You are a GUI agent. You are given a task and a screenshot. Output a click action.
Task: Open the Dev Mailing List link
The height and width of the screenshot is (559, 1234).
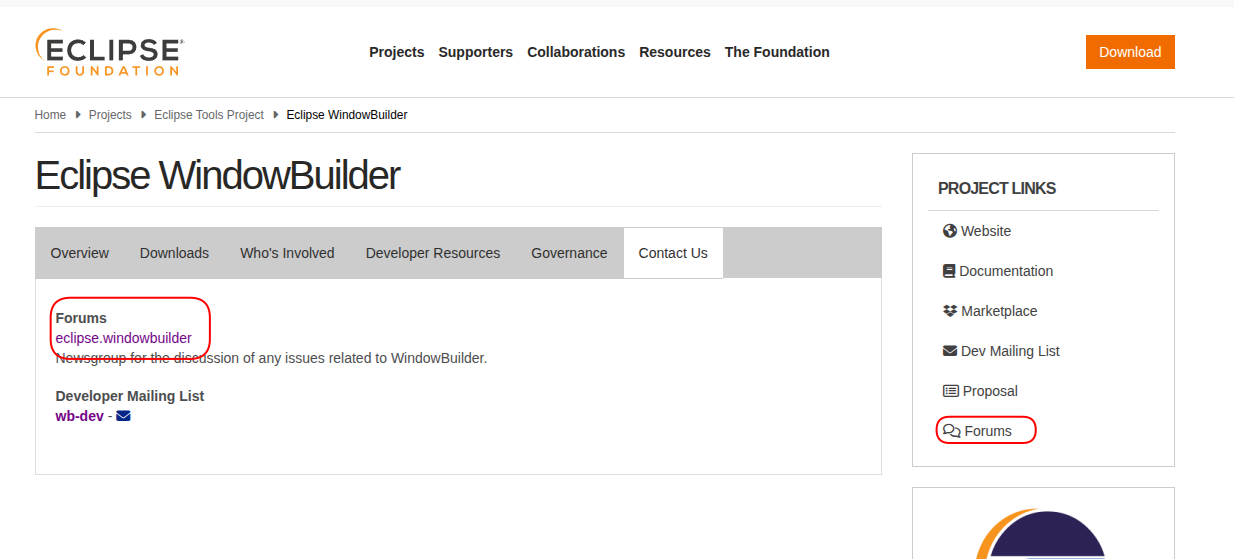[1010, 351]
